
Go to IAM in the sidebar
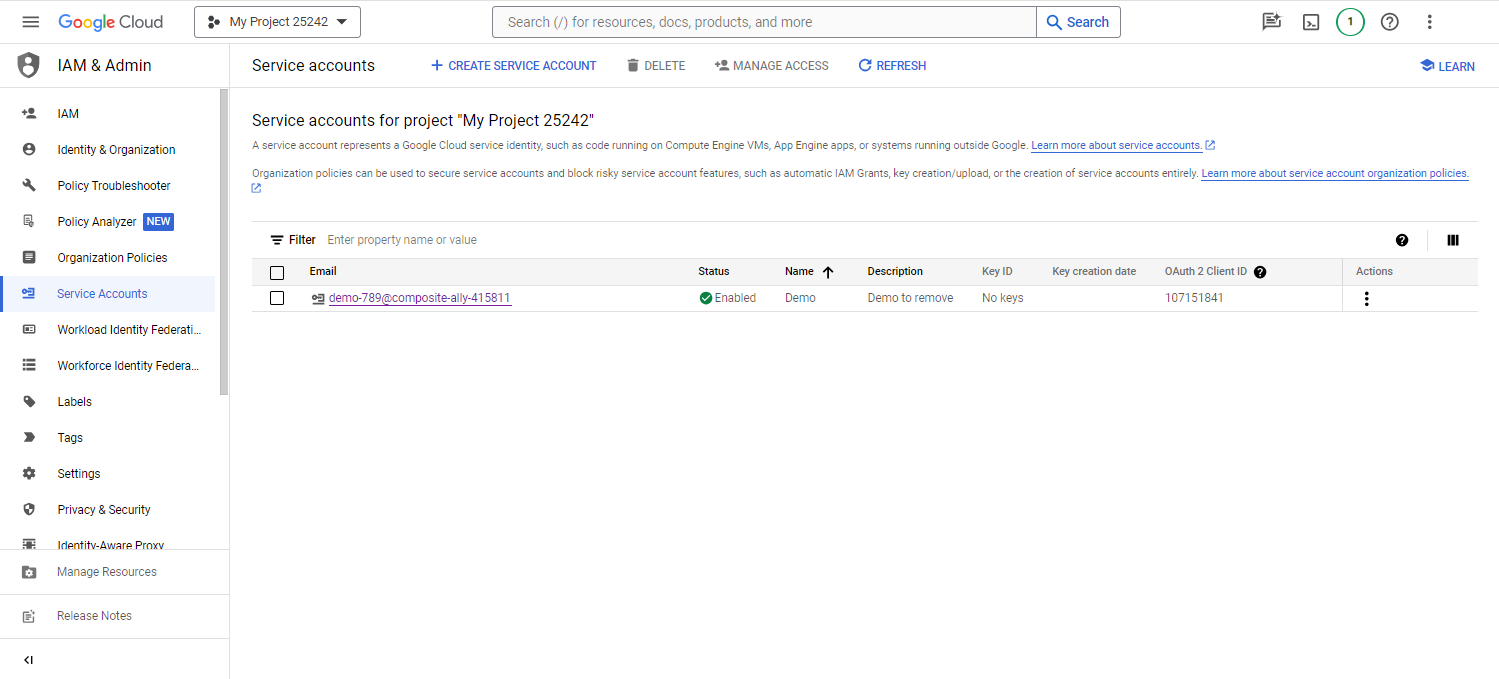coord(68,114)
